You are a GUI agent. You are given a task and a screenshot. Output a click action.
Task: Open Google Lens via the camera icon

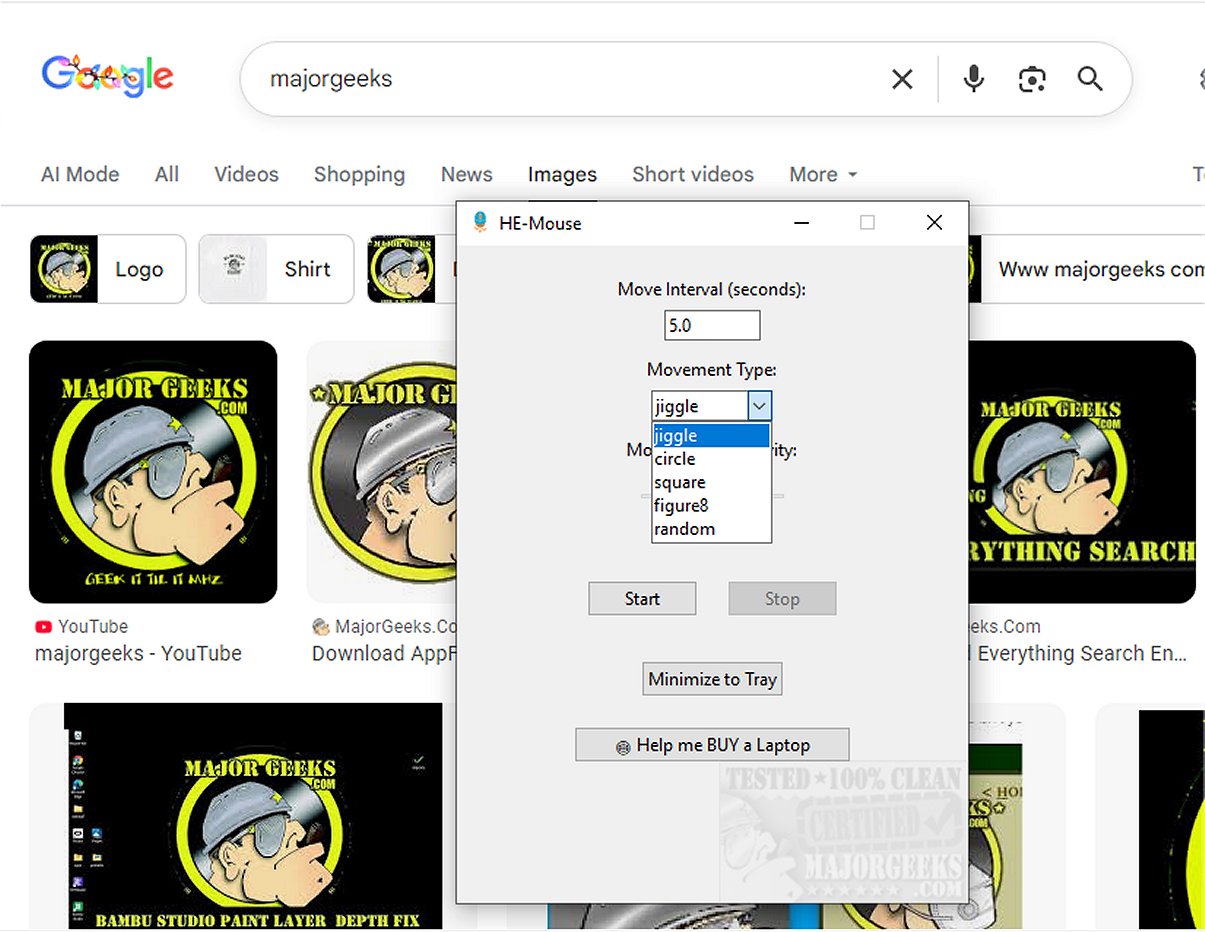[1032, 78]
